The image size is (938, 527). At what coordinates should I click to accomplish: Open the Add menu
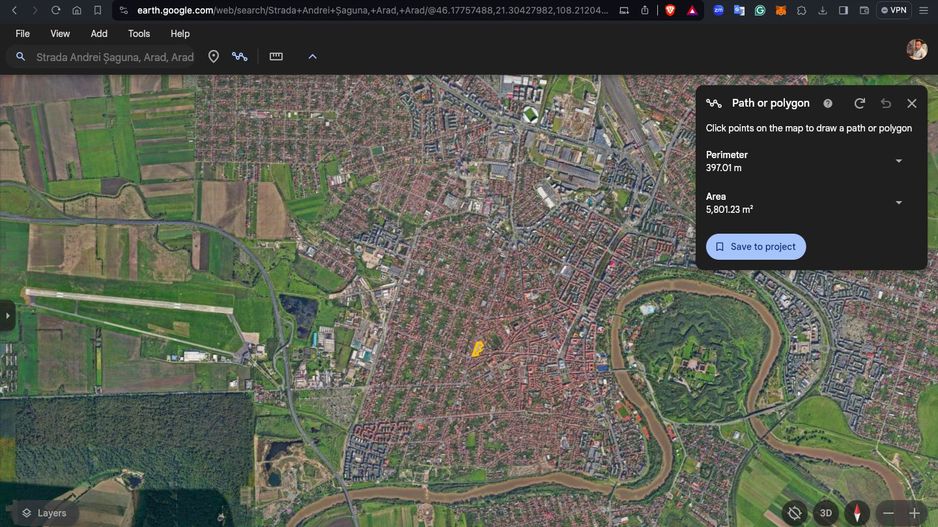99,33
